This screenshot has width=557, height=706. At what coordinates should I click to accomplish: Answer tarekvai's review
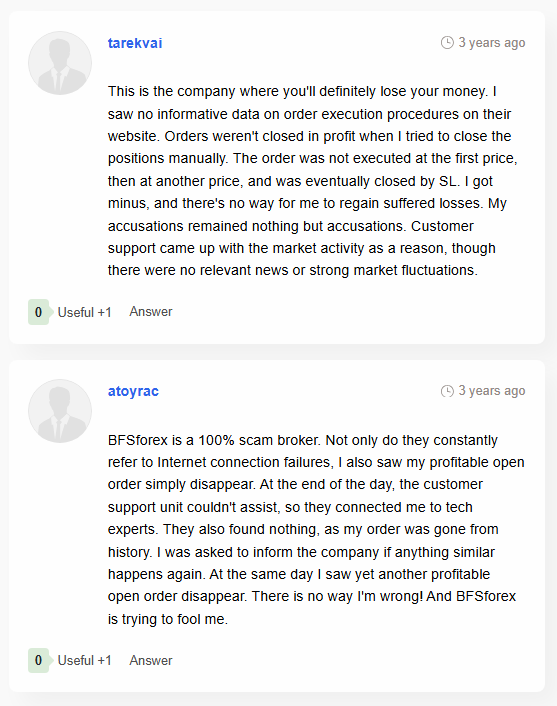151,312
